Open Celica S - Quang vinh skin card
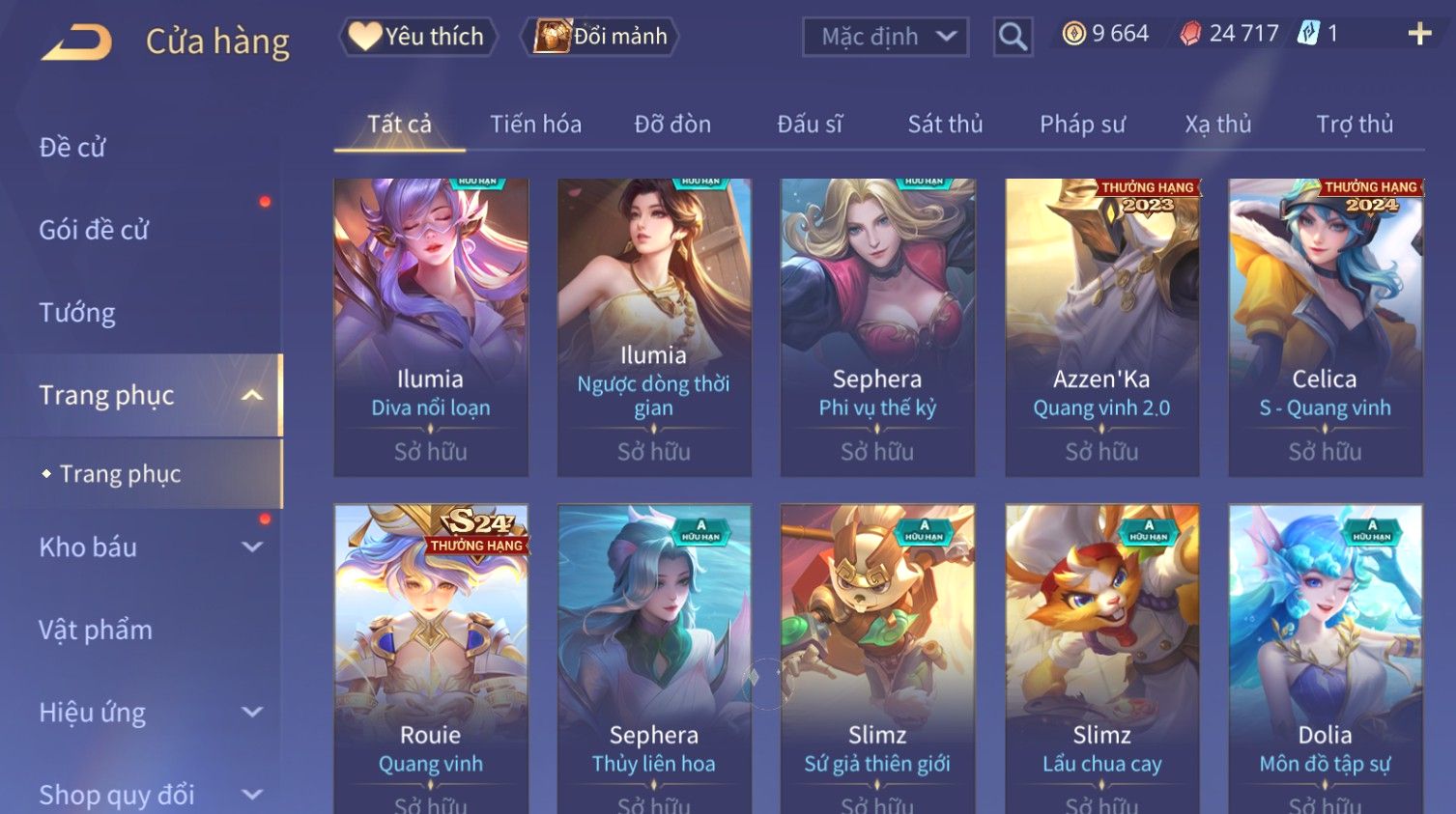Screen dimensions: 1456x814 1325,326
